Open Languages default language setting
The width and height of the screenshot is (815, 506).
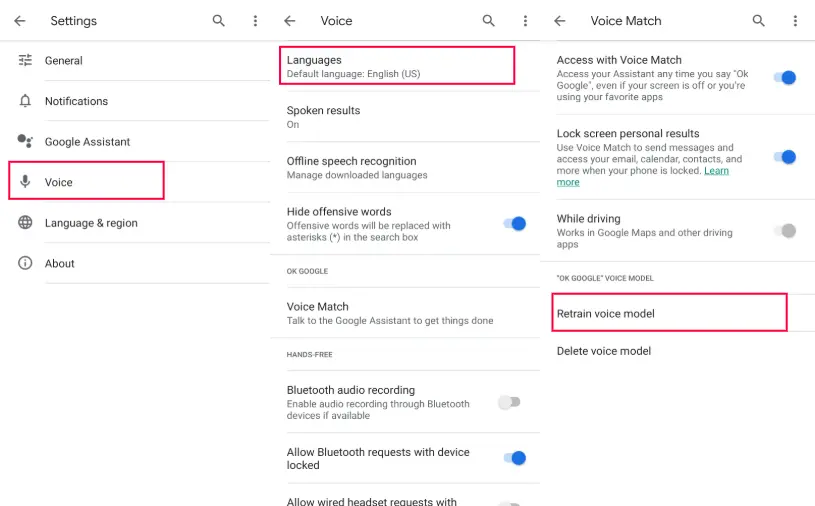399,66
